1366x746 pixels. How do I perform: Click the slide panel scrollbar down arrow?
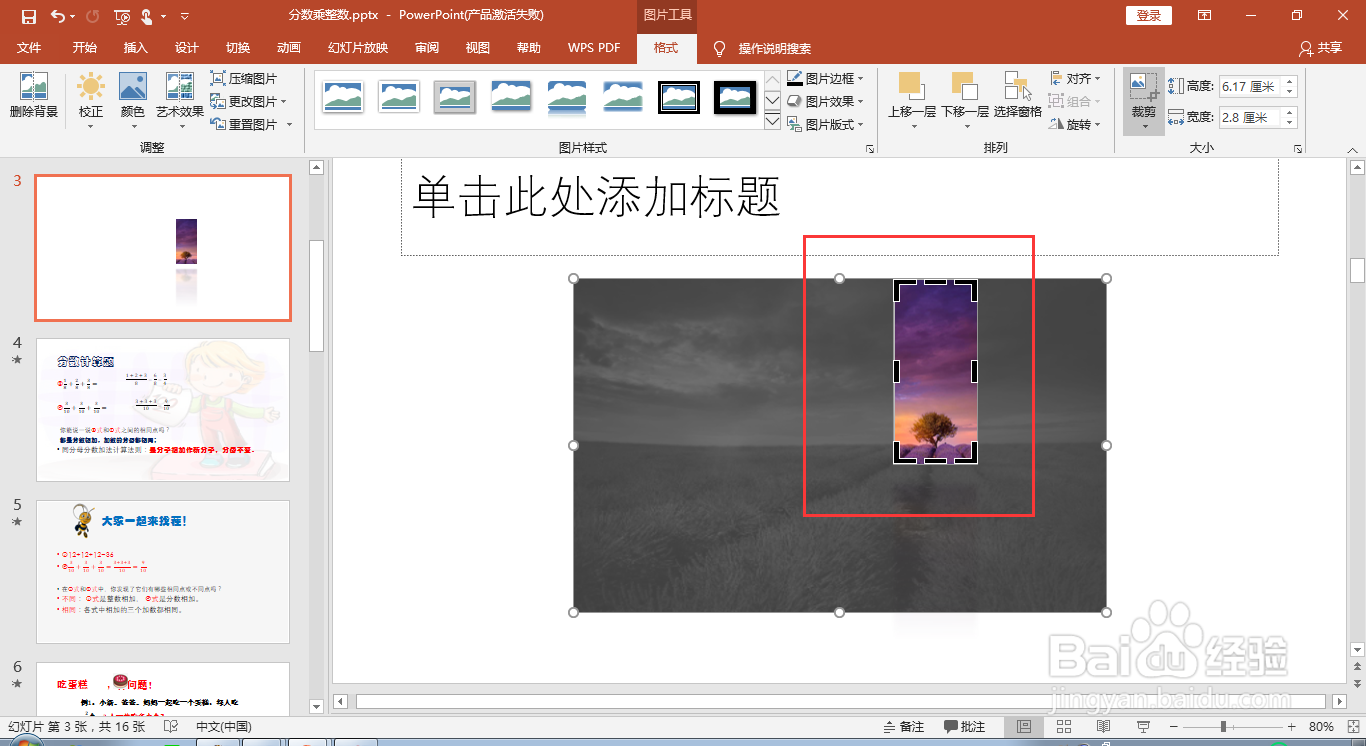click(317, 707)
